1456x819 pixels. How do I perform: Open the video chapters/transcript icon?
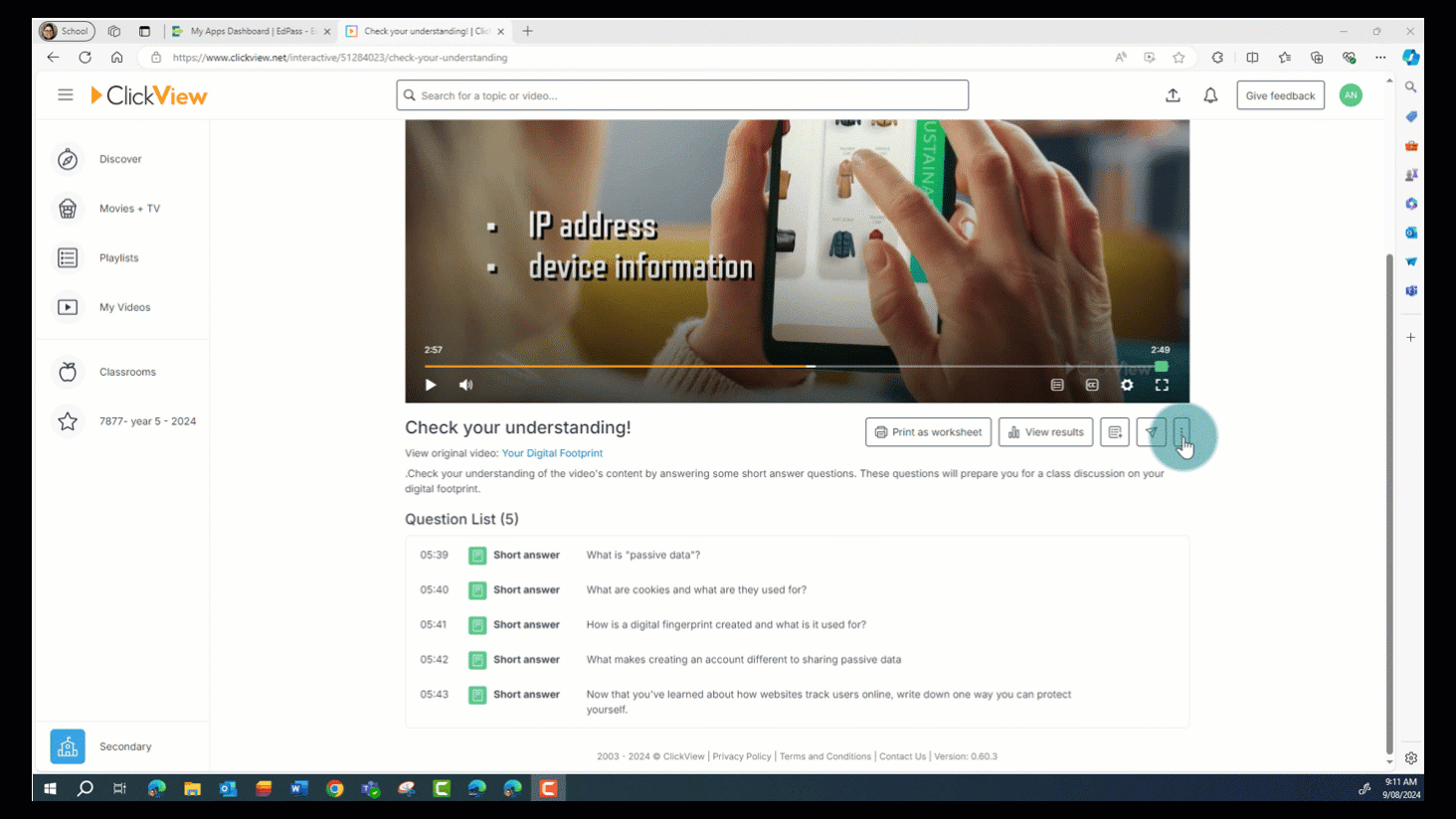pos(1057,385)
